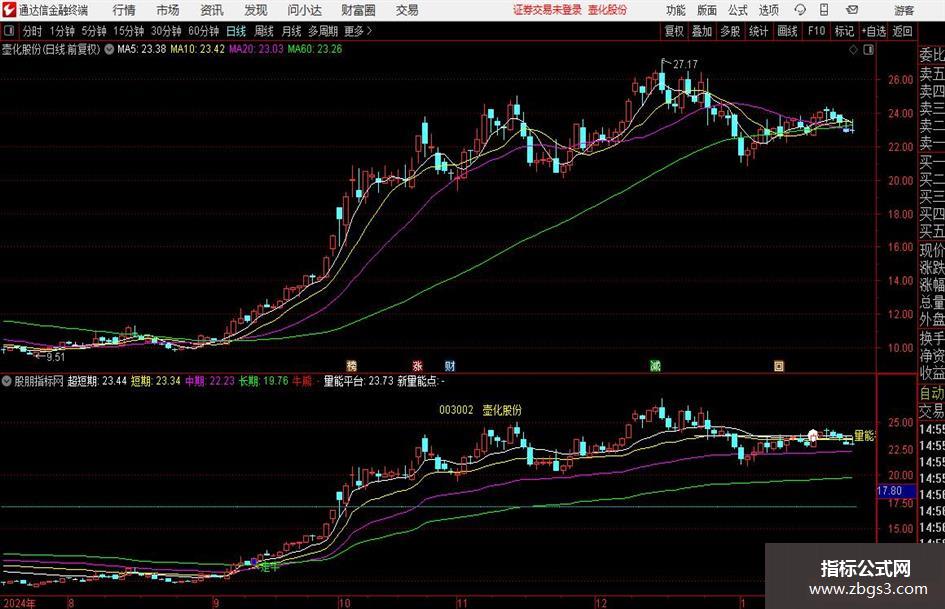The height and width of the screenshot is (609, 945).
Task: Expand the main chart MA indicator dropdown
Action: [x=109, y=49]
